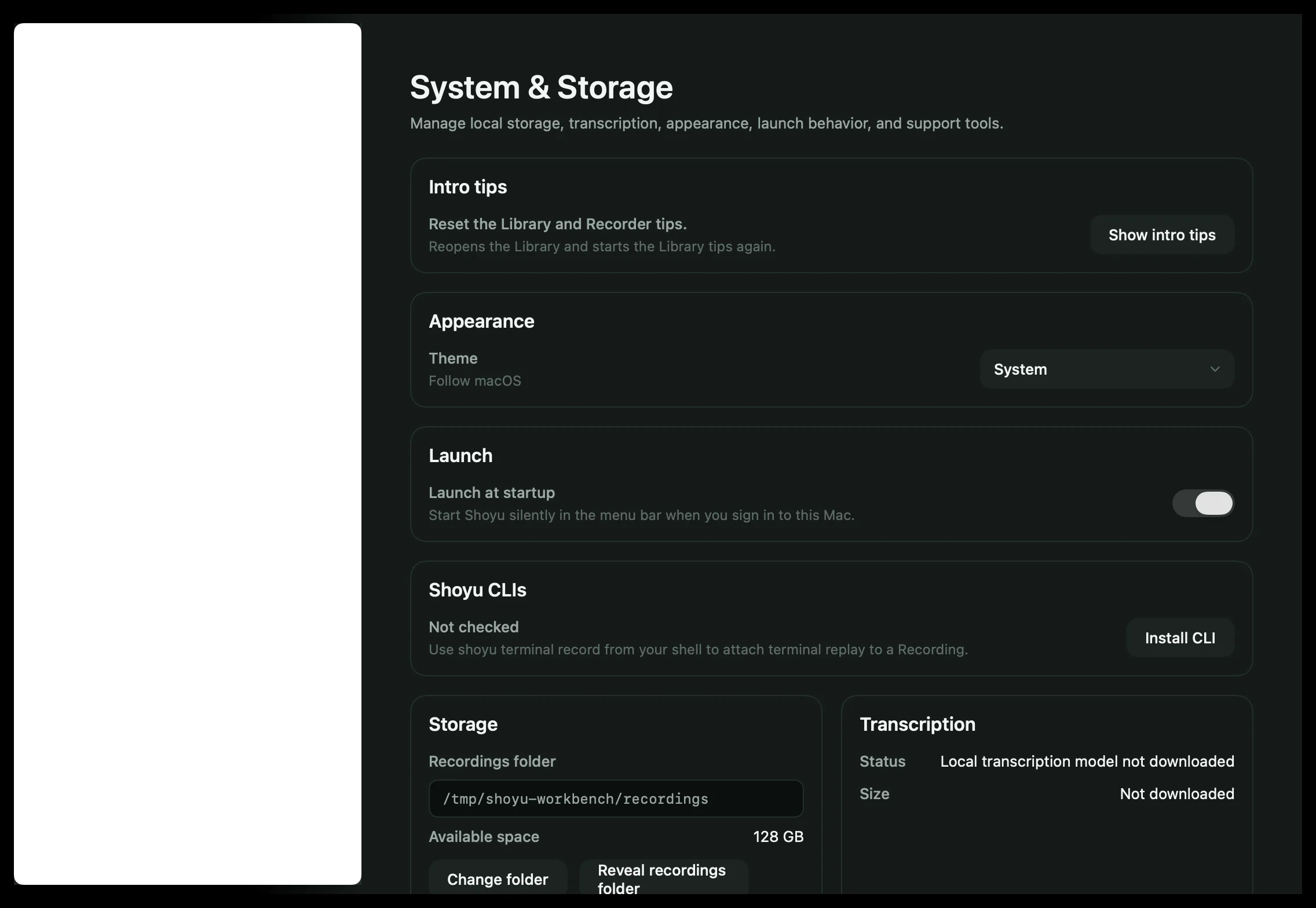The image size is (1316, 908).
Task: Click the 'Theme' label
Action: (453, 358)
